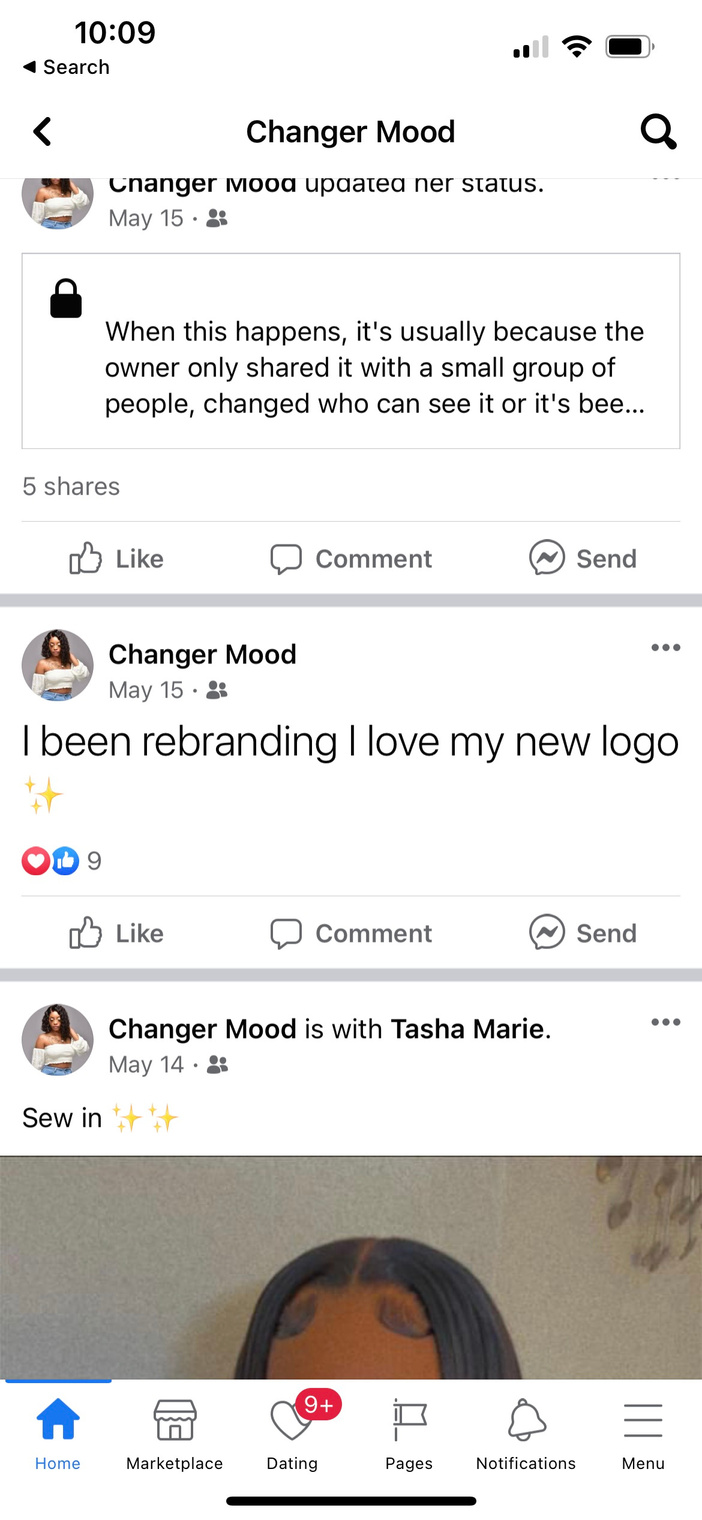Open options menu for rebranding post

pyautogui.click(x=665, y=648)
